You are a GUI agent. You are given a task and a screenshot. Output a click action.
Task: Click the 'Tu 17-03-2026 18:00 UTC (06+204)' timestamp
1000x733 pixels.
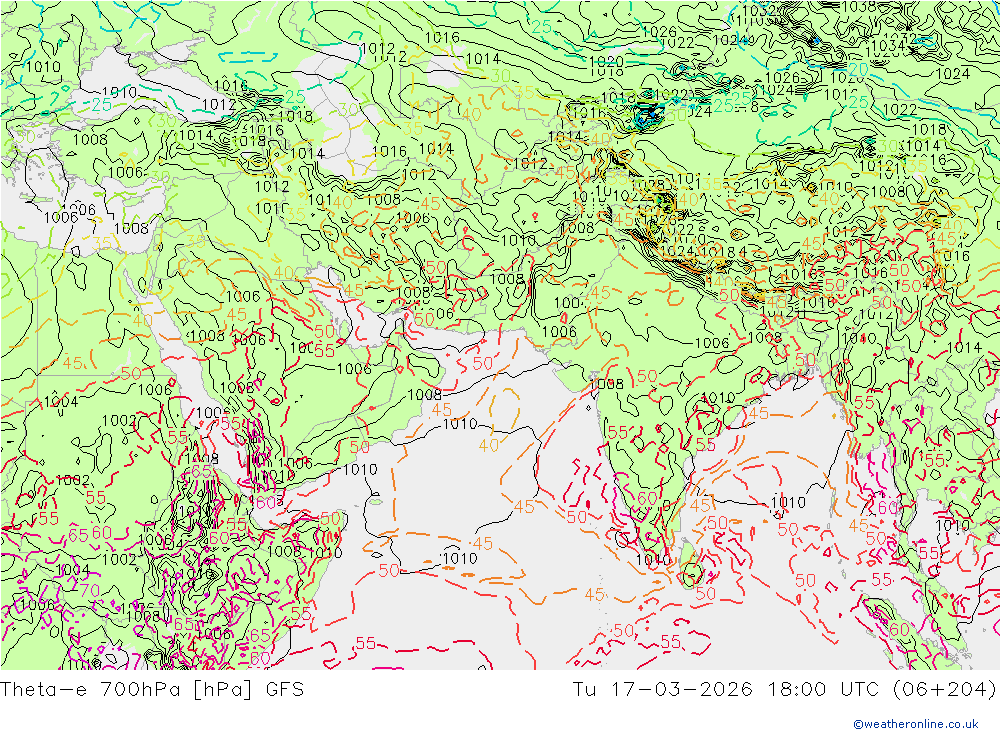(x=784, y=690)
